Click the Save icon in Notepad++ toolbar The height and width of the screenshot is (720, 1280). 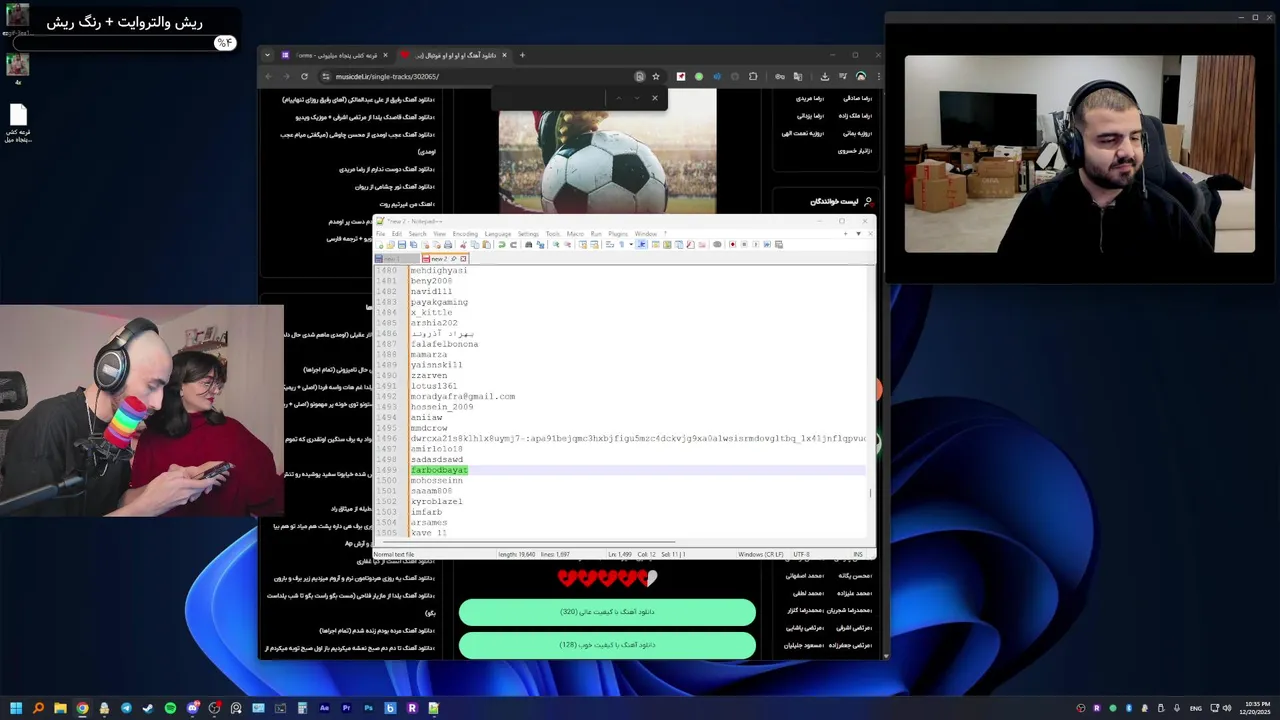(401, 244)
